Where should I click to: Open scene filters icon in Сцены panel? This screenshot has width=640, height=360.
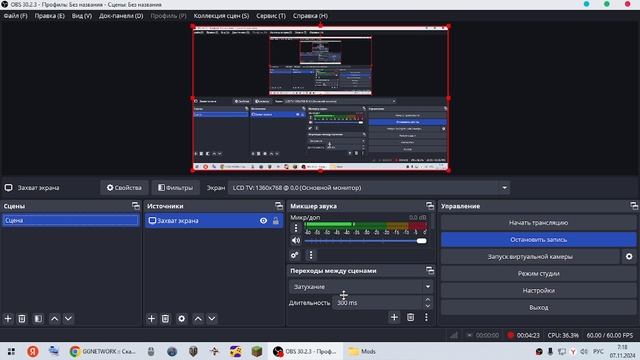tap(38, 318)
